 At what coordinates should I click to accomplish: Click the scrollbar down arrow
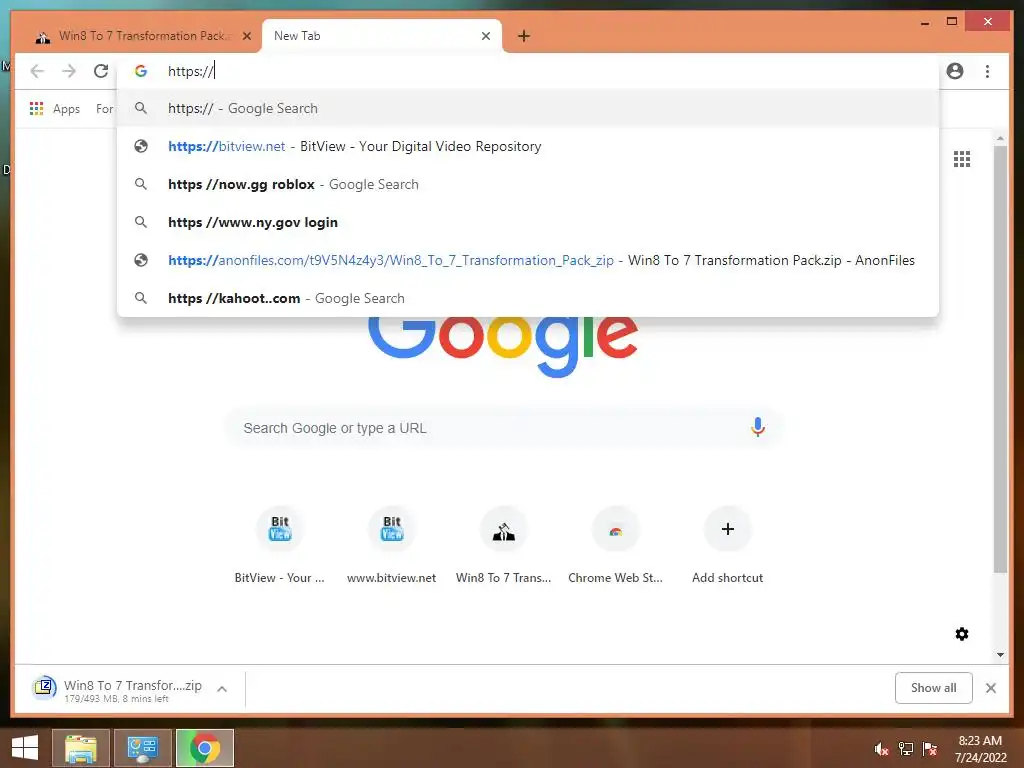pos(1000,654)
